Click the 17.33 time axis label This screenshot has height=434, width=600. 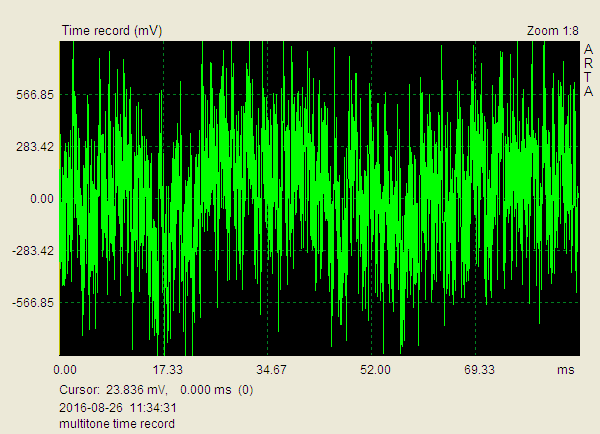(x=168, y=370)
